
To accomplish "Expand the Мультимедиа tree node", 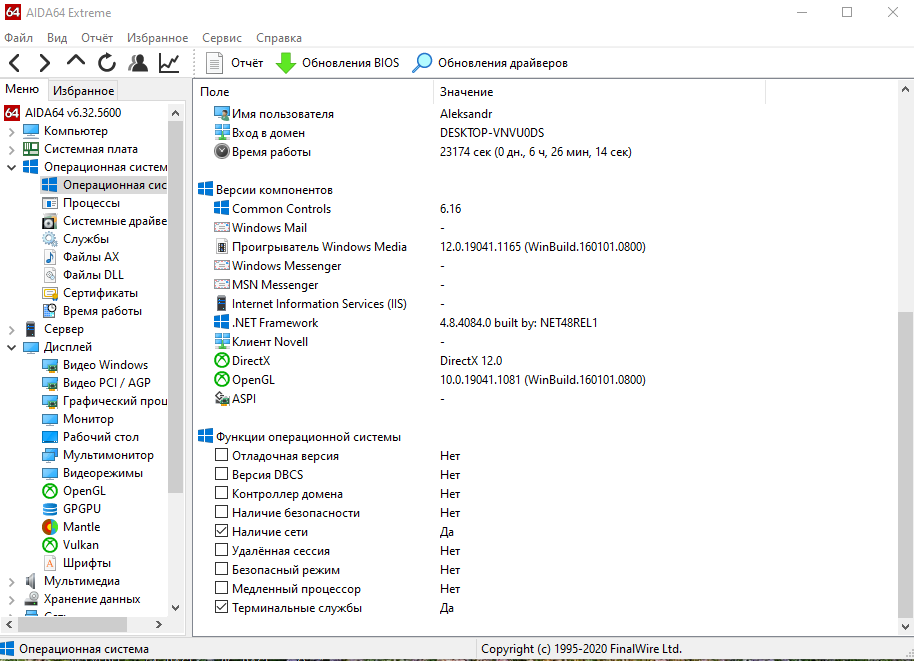I will (11, 582).
